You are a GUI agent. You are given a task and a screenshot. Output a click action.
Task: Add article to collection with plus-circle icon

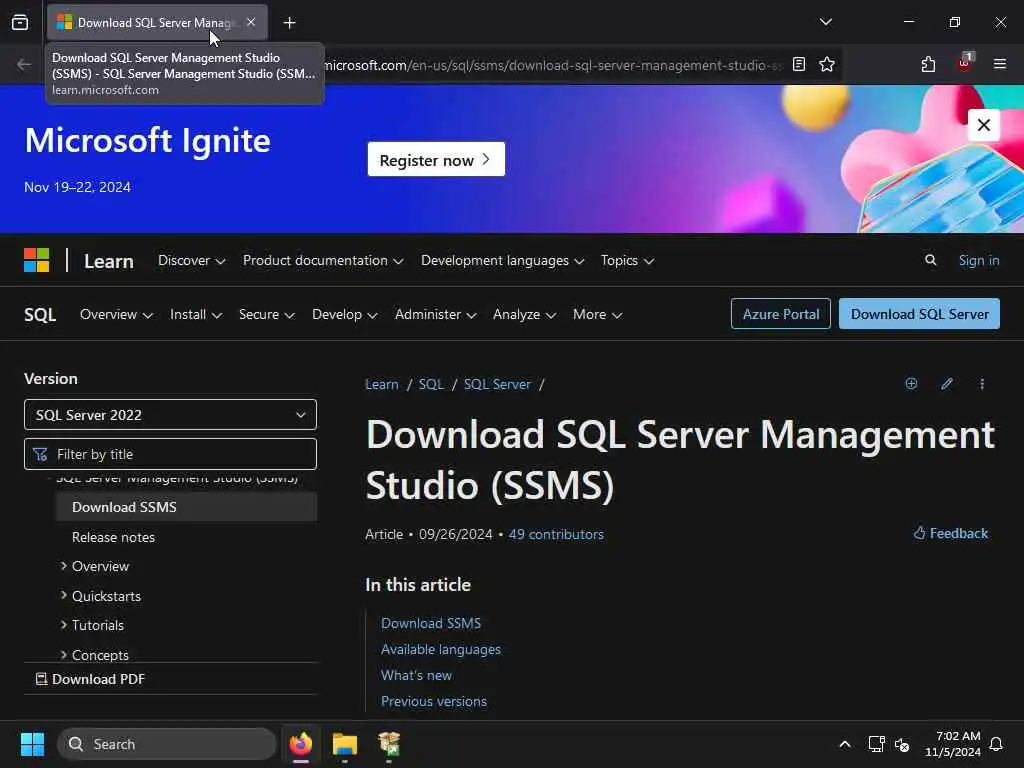[x=911, y=383]
